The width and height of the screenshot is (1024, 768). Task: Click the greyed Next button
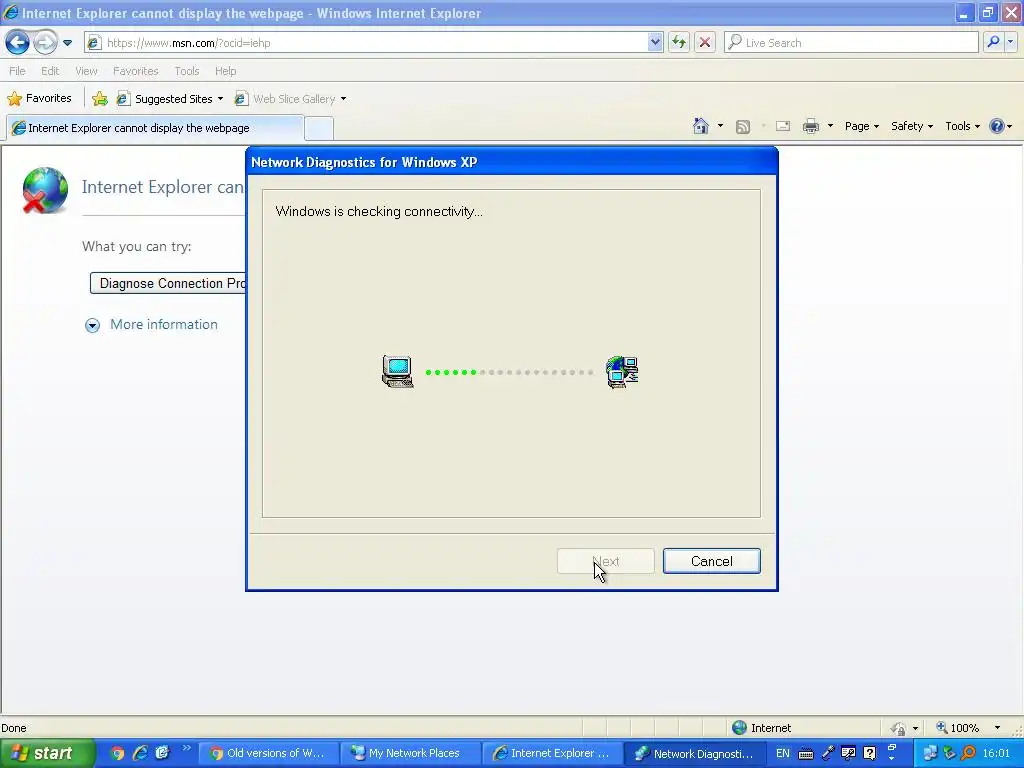(605, 561)
